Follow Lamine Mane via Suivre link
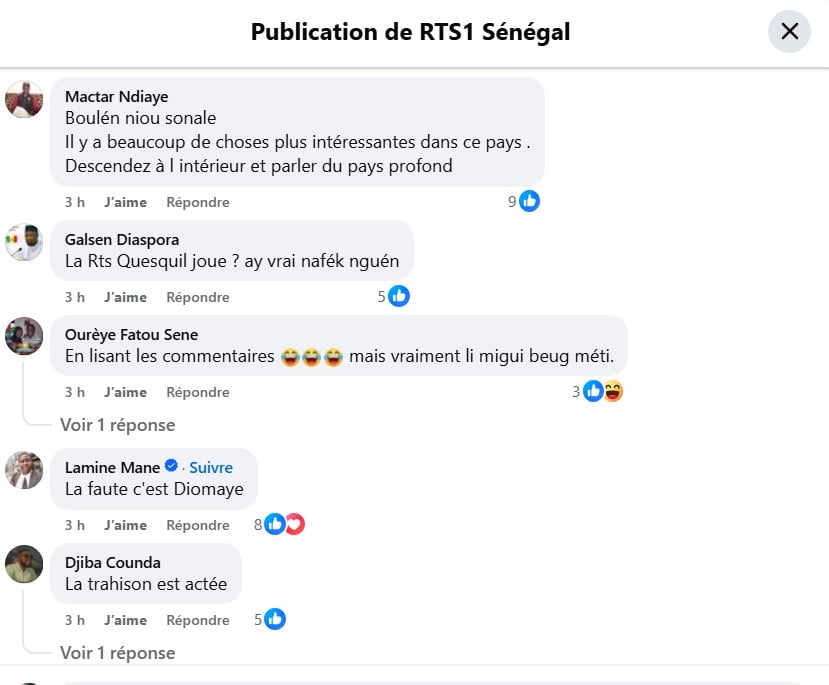 tap(211, 467)
